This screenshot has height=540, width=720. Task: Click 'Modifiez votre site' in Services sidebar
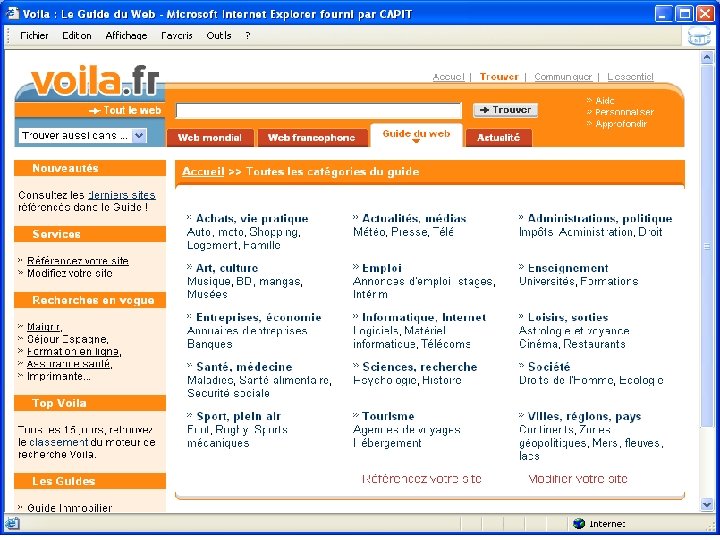[70, 273]
